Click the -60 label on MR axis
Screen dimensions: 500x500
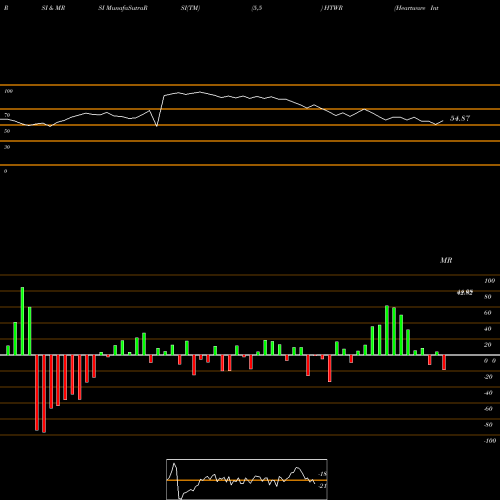click(488, 409)
